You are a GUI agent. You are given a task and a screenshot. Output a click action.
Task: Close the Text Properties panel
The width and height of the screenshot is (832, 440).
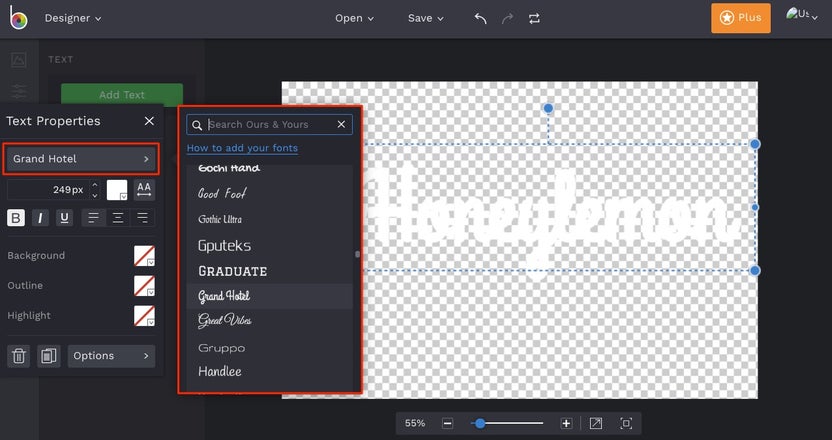click(149, 121)
